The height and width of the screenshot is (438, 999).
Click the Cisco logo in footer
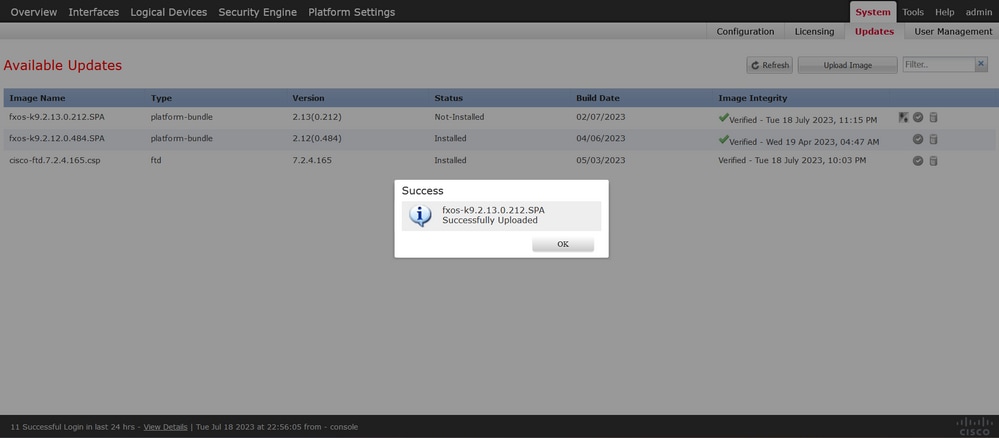(974, 427)
